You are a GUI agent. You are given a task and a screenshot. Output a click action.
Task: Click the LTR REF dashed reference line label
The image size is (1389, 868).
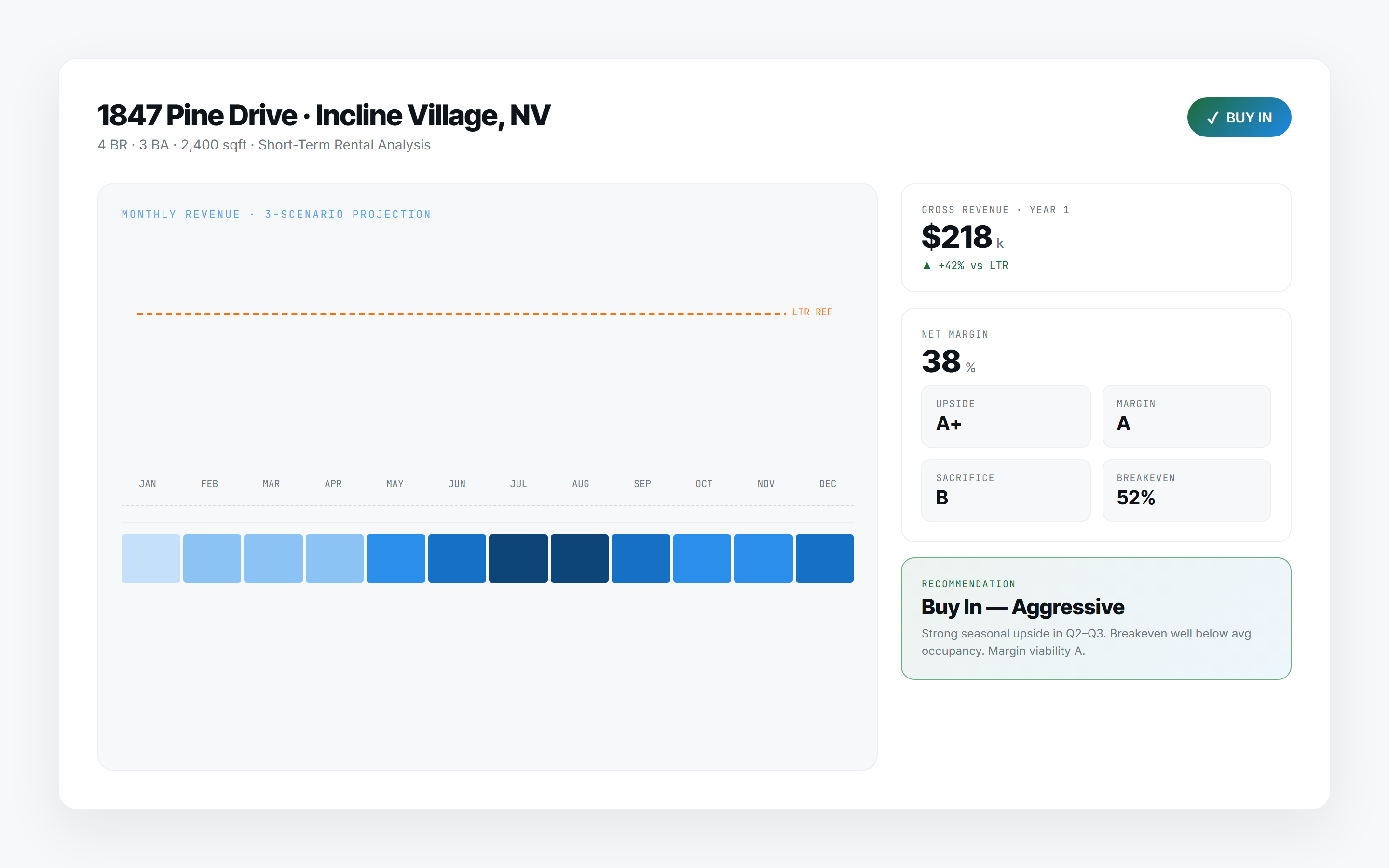(812, 312)
